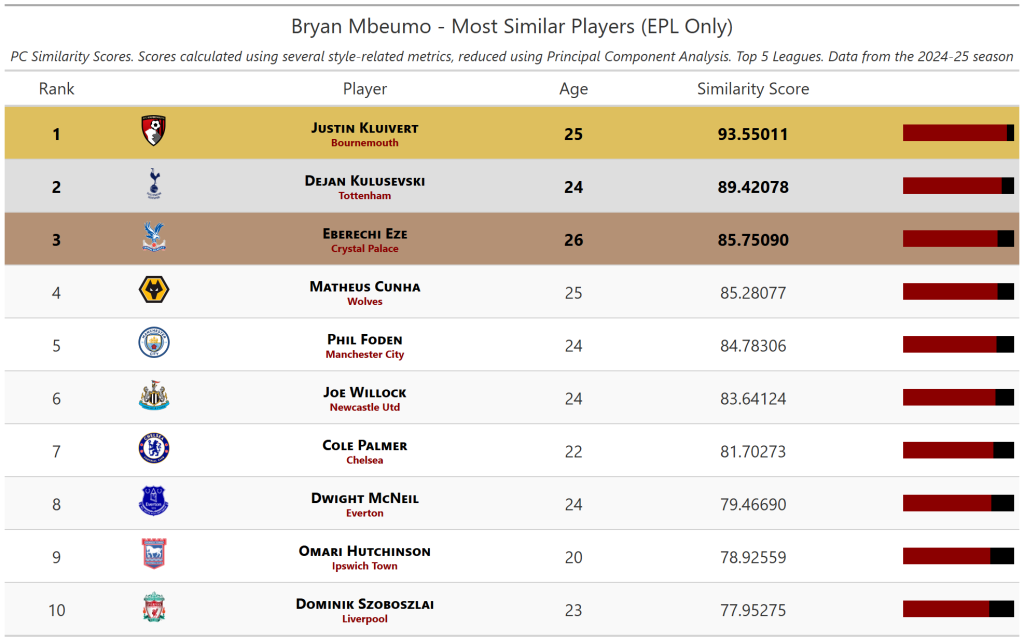Screen dimensions: 1024x641
Task: Click the Tottenham club crest icon
Action: coord(154,184)
